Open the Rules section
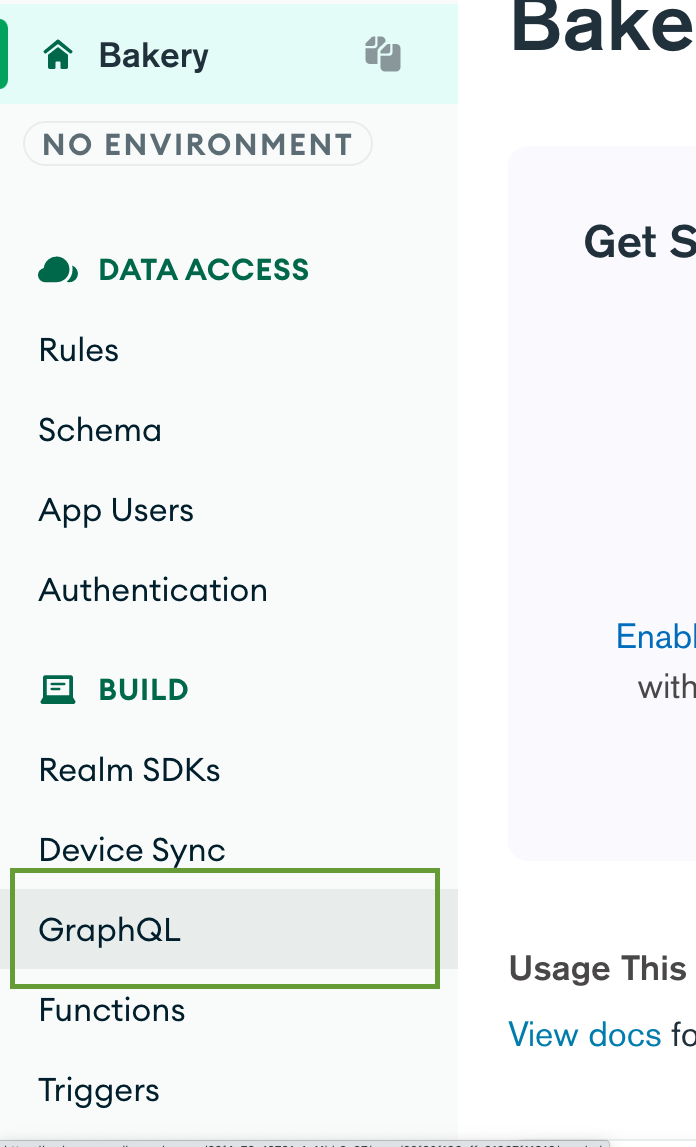 pyautogui.click(x=78, y=350)
